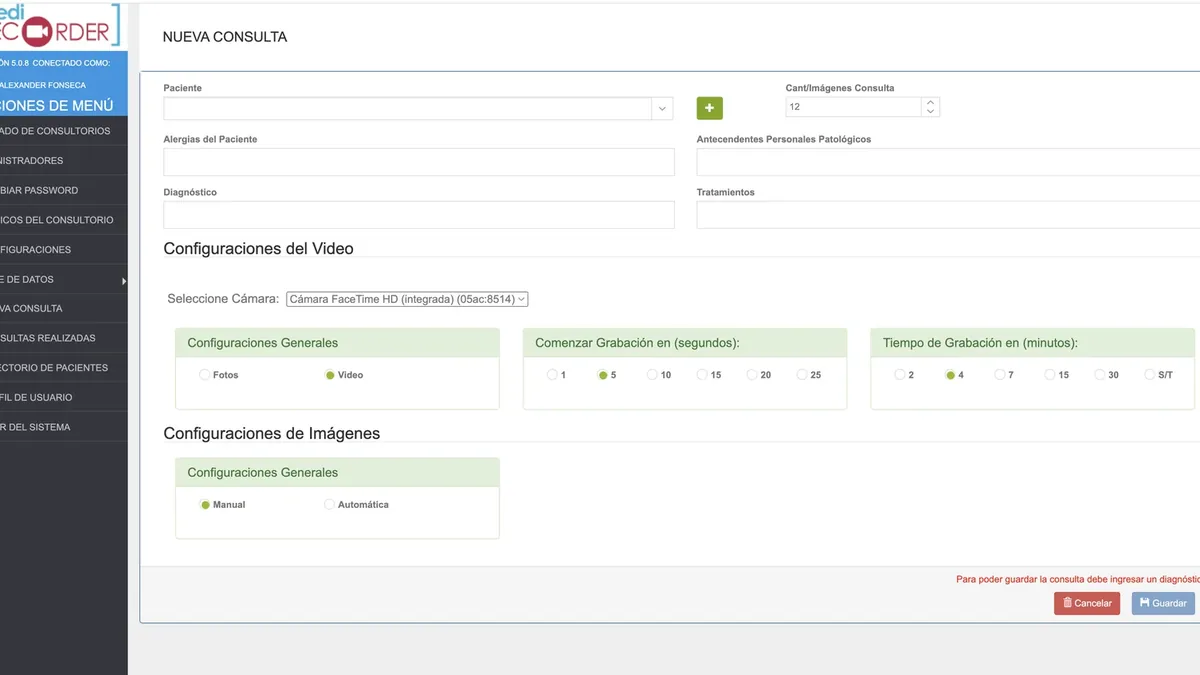Viewport: 1200px width, 675px height.
Task: Increase Cant/Imágenes Consulta with up arrow
Action: [x=931, y=102]
